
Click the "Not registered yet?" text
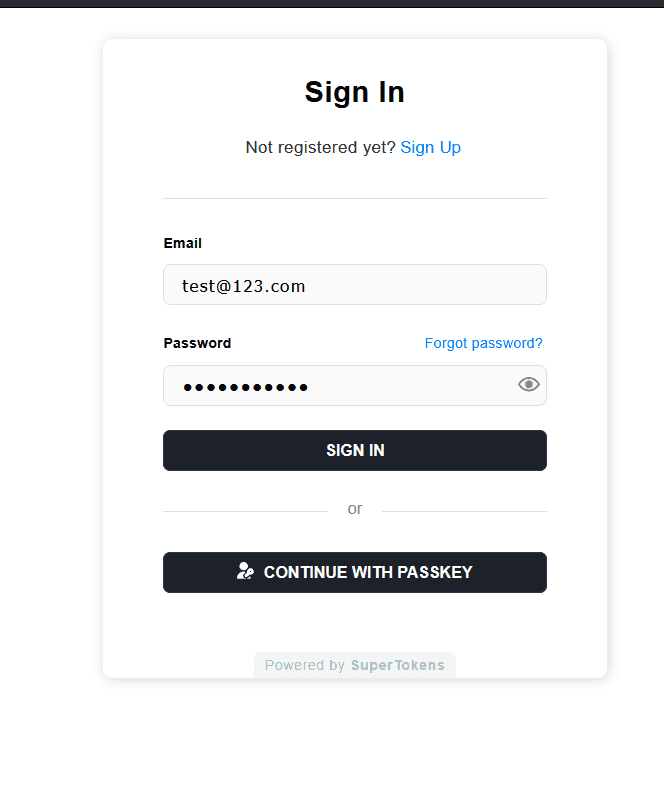pyautogui.click(x=320, y=148)
